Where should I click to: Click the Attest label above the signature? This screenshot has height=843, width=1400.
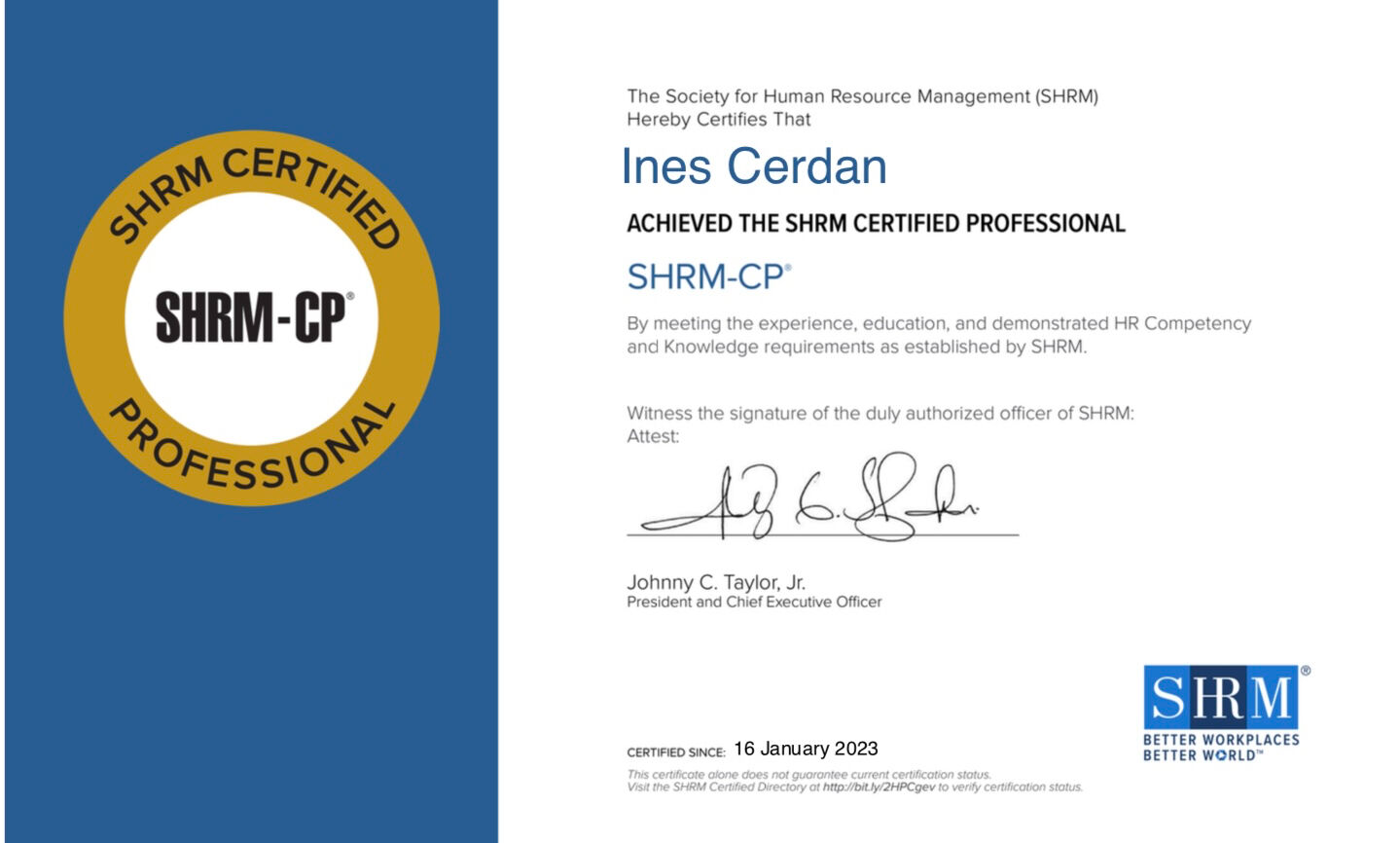click(x=653, y=437)
